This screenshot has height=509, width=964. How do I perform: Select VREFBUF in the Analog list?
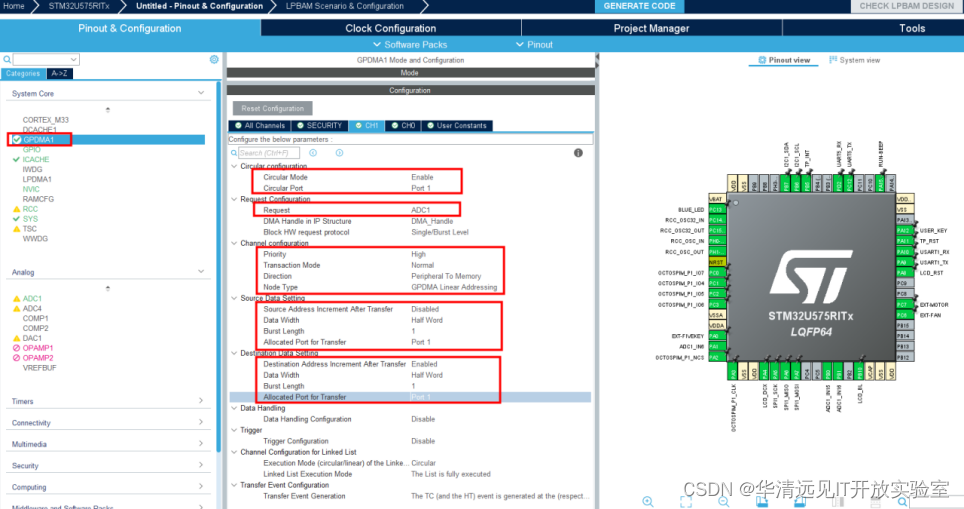click(39, 368)
